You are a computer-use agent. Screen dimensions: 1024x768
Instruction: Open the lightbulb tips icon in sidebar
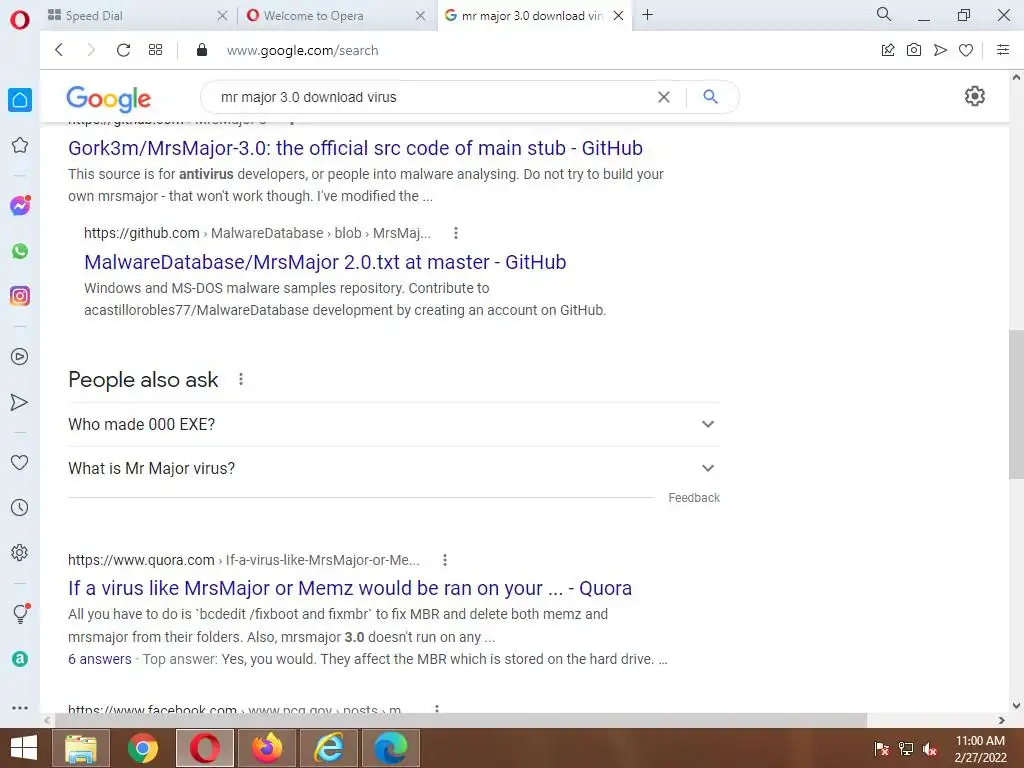click(x=20, y=613)
